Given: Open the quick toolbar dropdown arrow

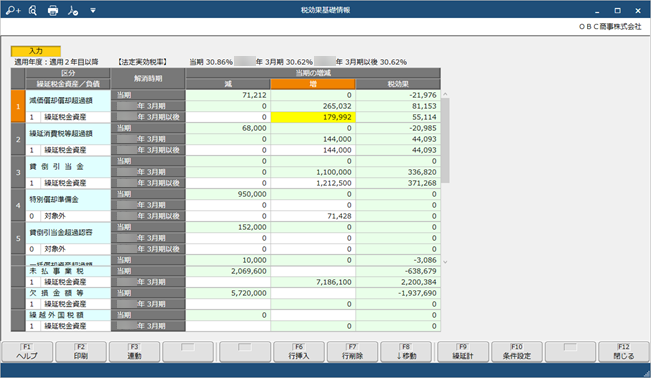Looking at the screenshot, I should [93, 10].
